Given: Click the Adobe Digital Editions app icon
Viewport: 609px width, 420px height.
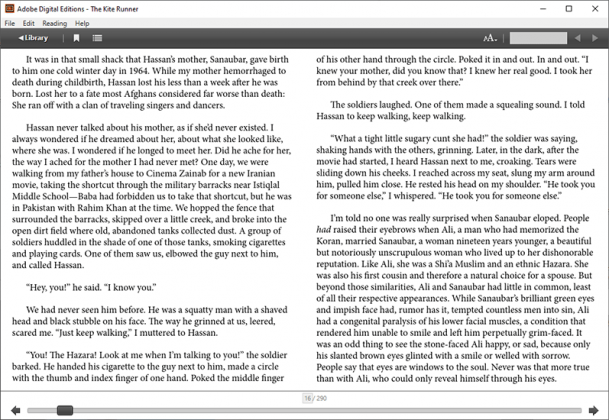Looking at the screenshot, I should click(9, 8).
